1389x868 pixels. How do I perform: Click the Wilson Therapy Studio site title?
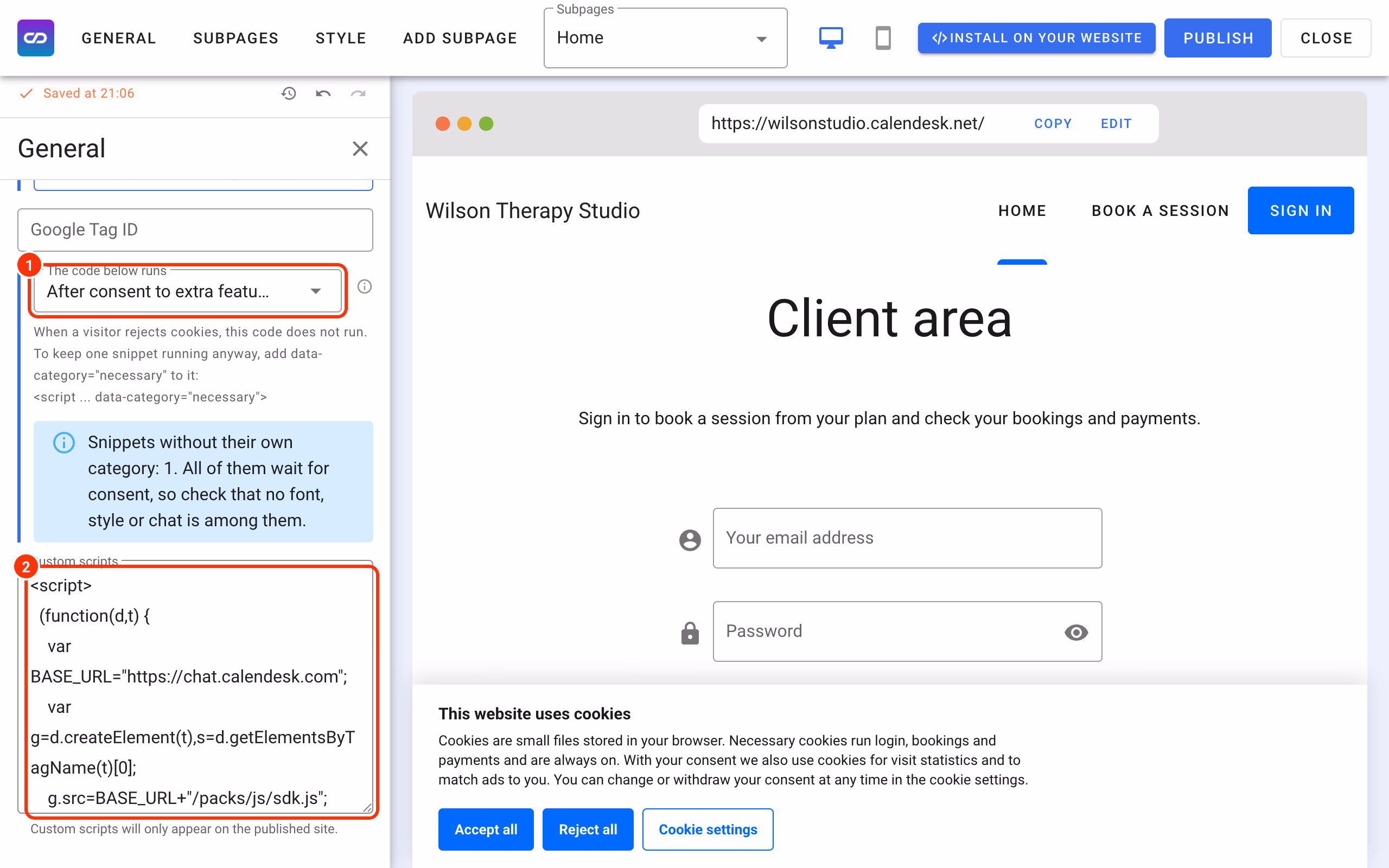tap(533, 210)
